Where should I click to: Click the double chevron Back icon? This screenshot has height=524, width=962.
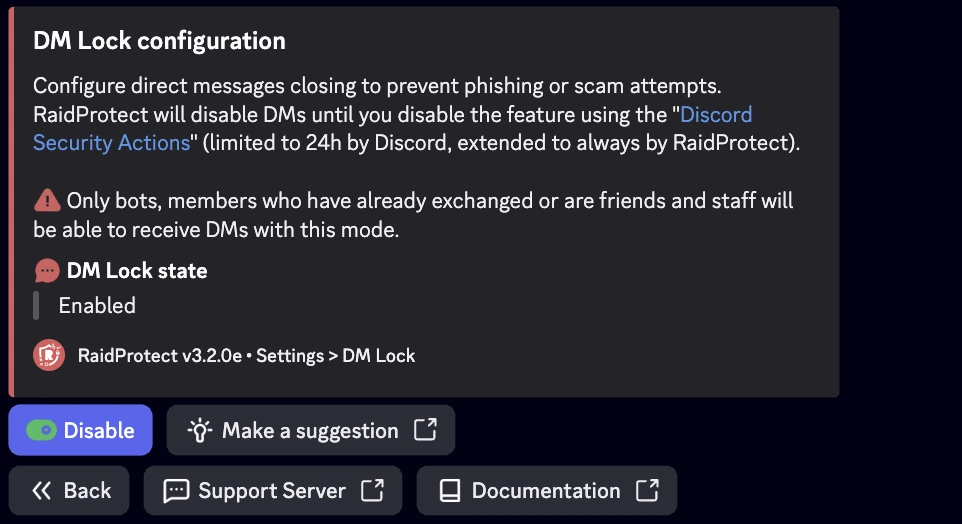[41, 491]
